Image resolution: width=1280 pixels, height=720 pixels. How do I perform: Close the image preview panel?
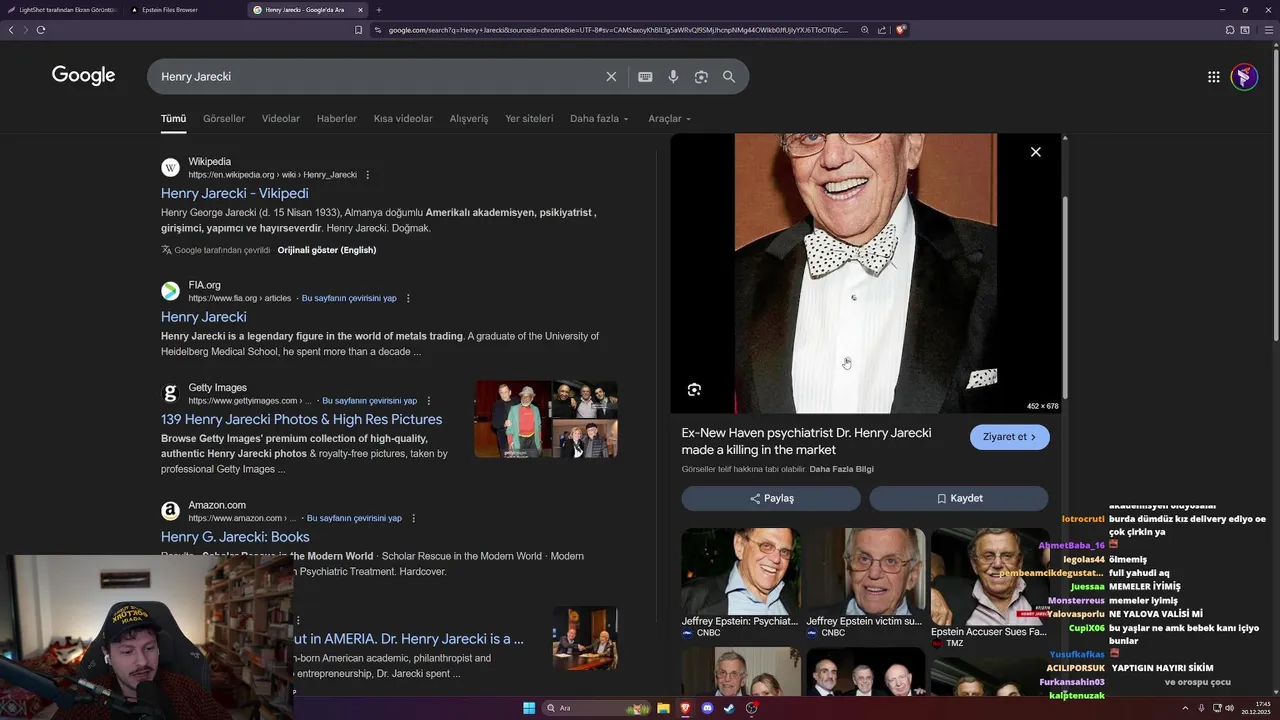tap(1035, 152)
